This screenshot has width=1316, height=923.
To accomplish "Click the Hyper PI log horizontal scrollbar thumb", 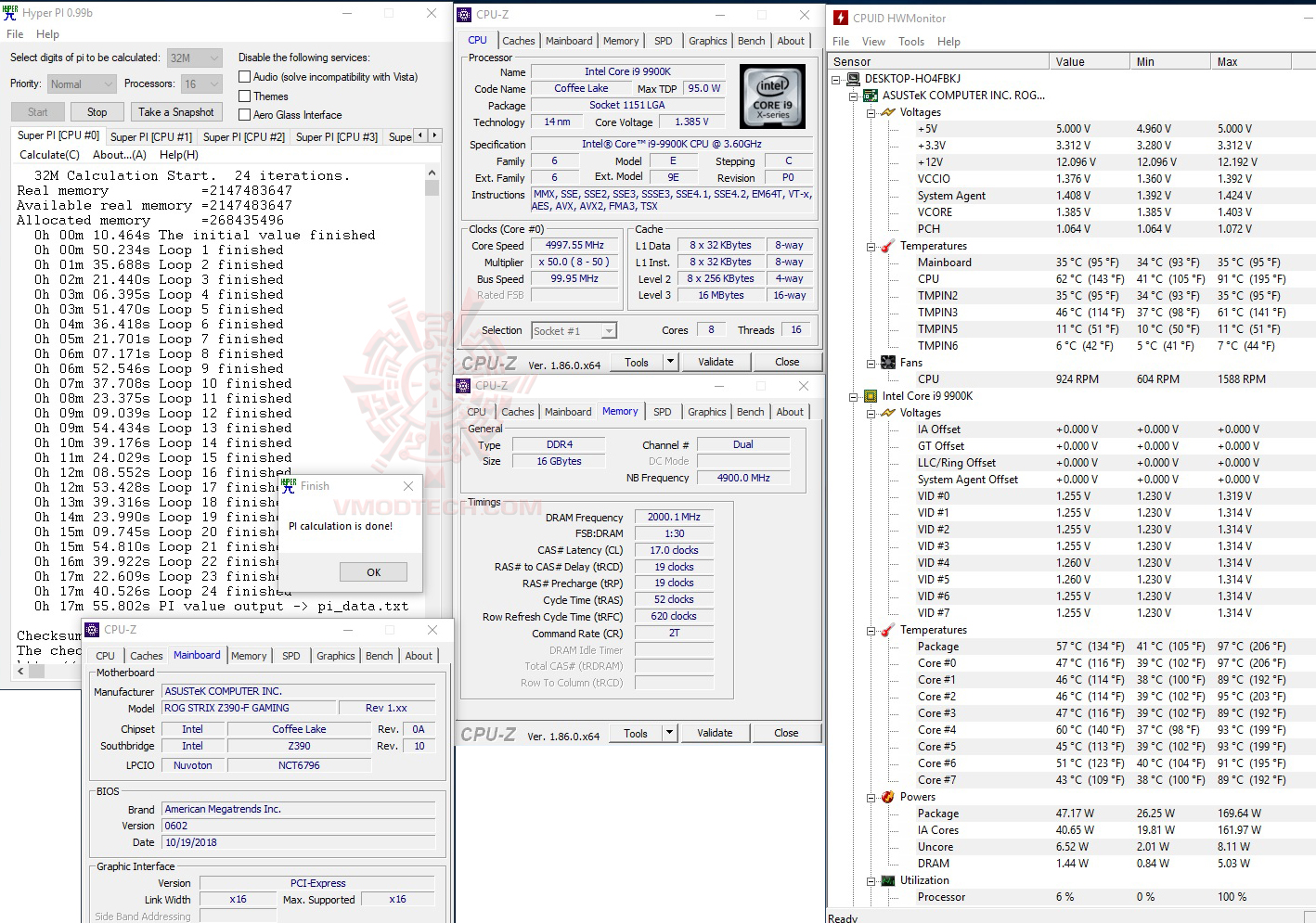I will point(37,671).
